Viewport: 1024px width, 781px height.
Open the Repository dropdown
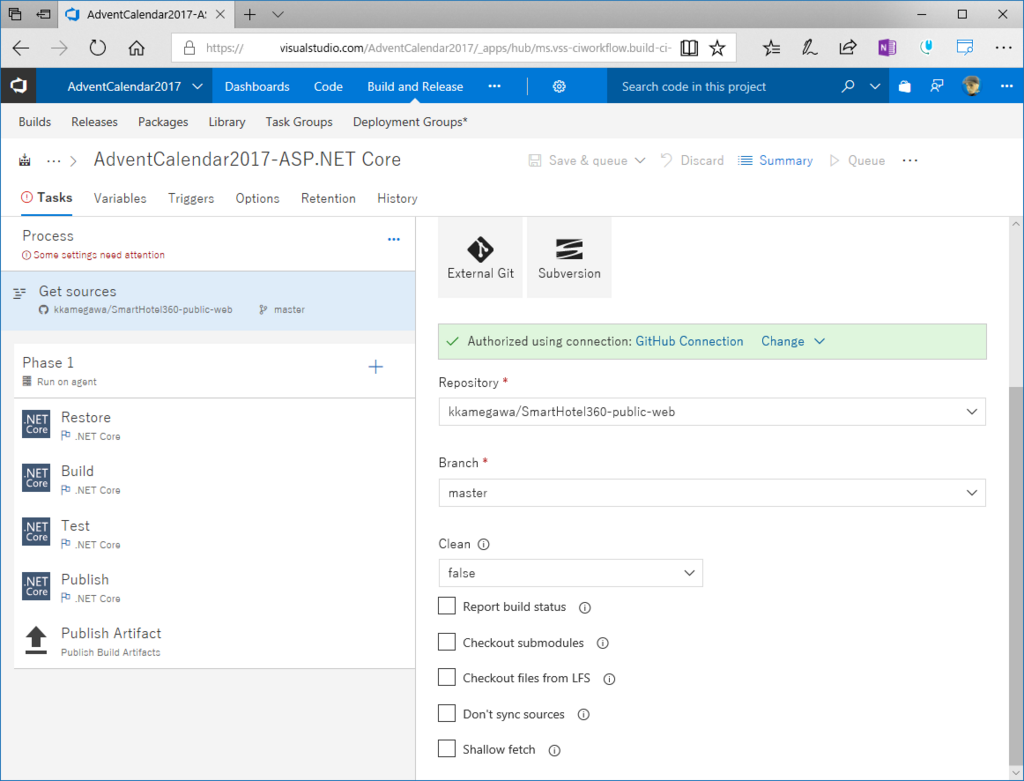click(712, 412)
